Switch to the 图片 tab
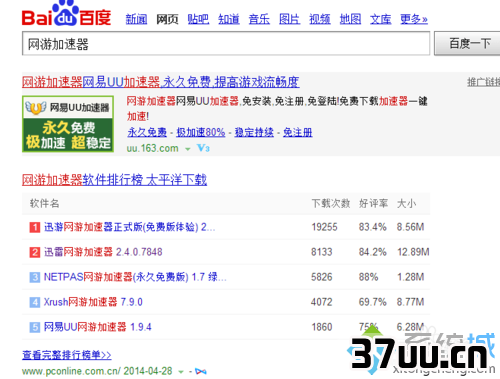The width and height of the screenshot is (500, 379). coord(289,19)
